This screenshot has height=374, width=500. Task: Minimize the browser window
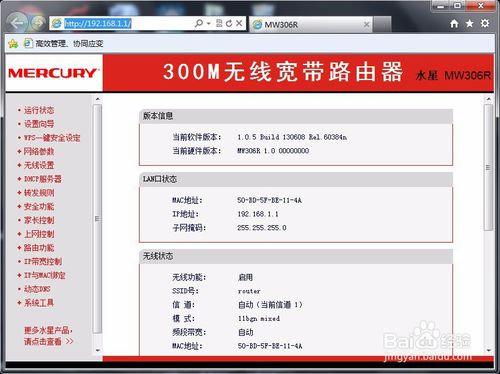(441, 6)
